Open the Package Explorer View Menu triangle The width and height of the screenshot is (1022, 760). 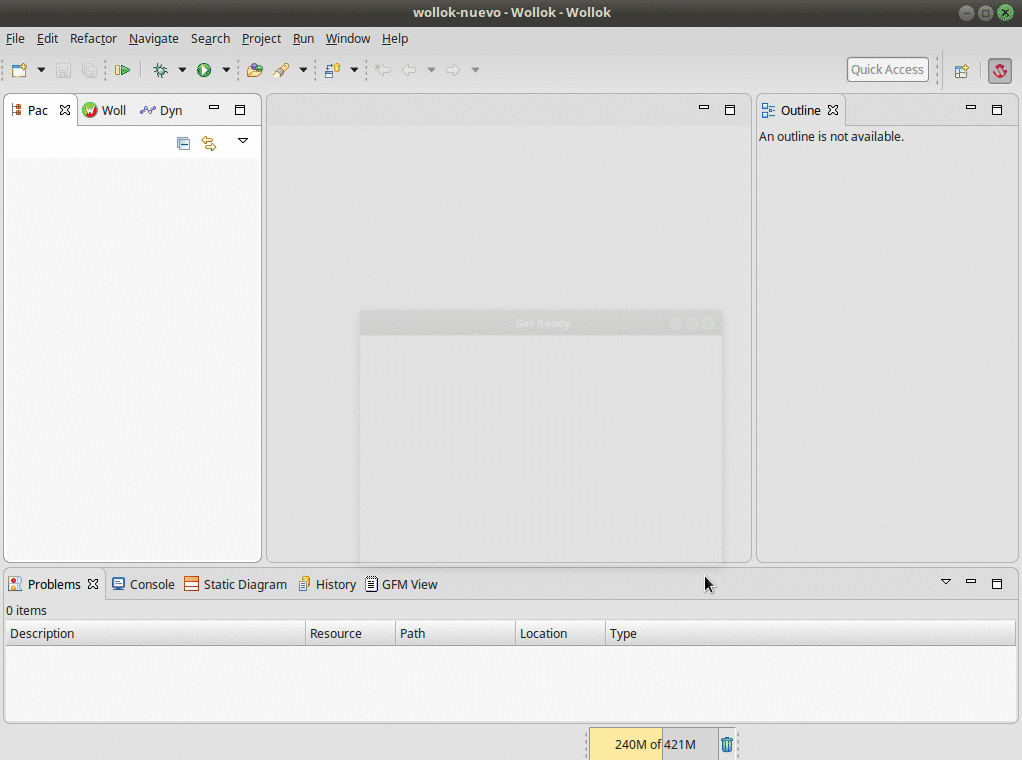242,141
